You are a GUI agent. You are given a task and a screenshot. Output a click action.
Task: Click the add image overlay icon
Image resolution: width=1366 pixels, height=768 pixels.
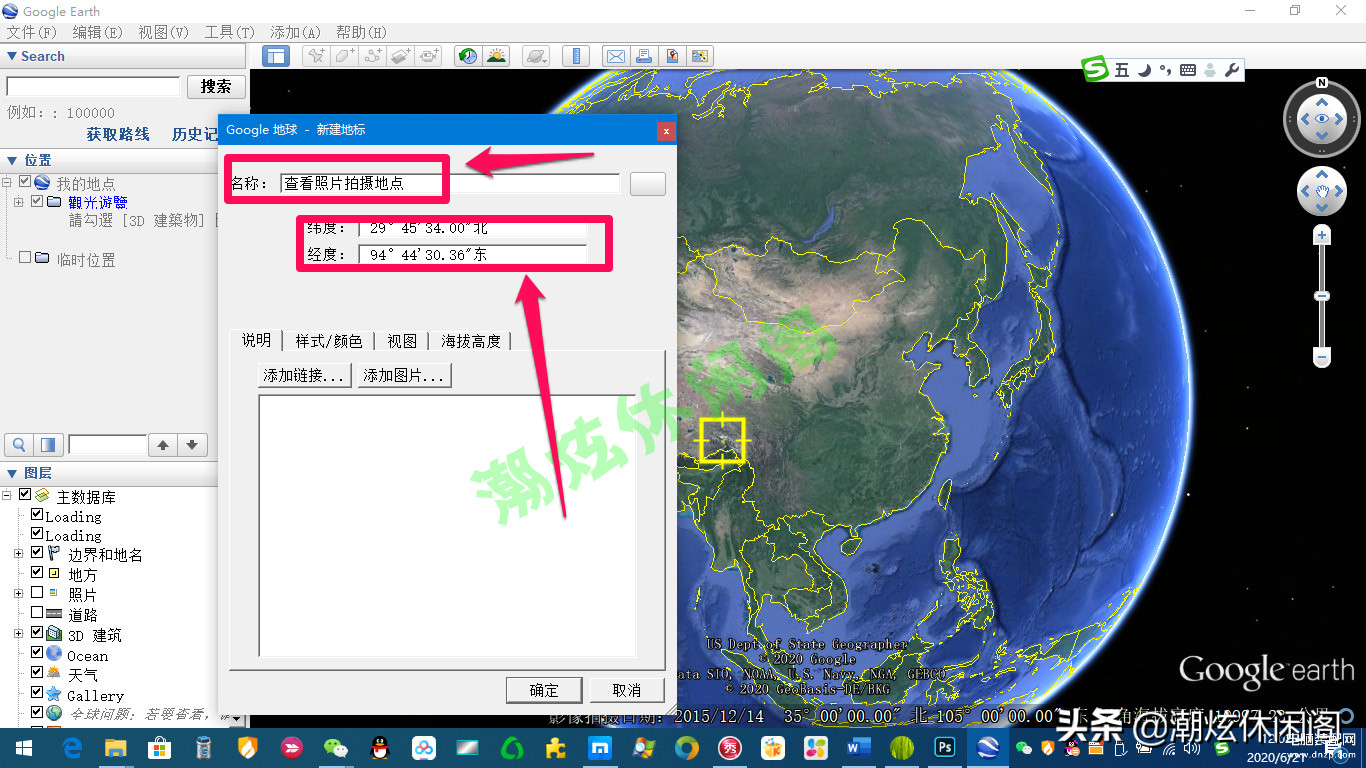click(401, 56)
